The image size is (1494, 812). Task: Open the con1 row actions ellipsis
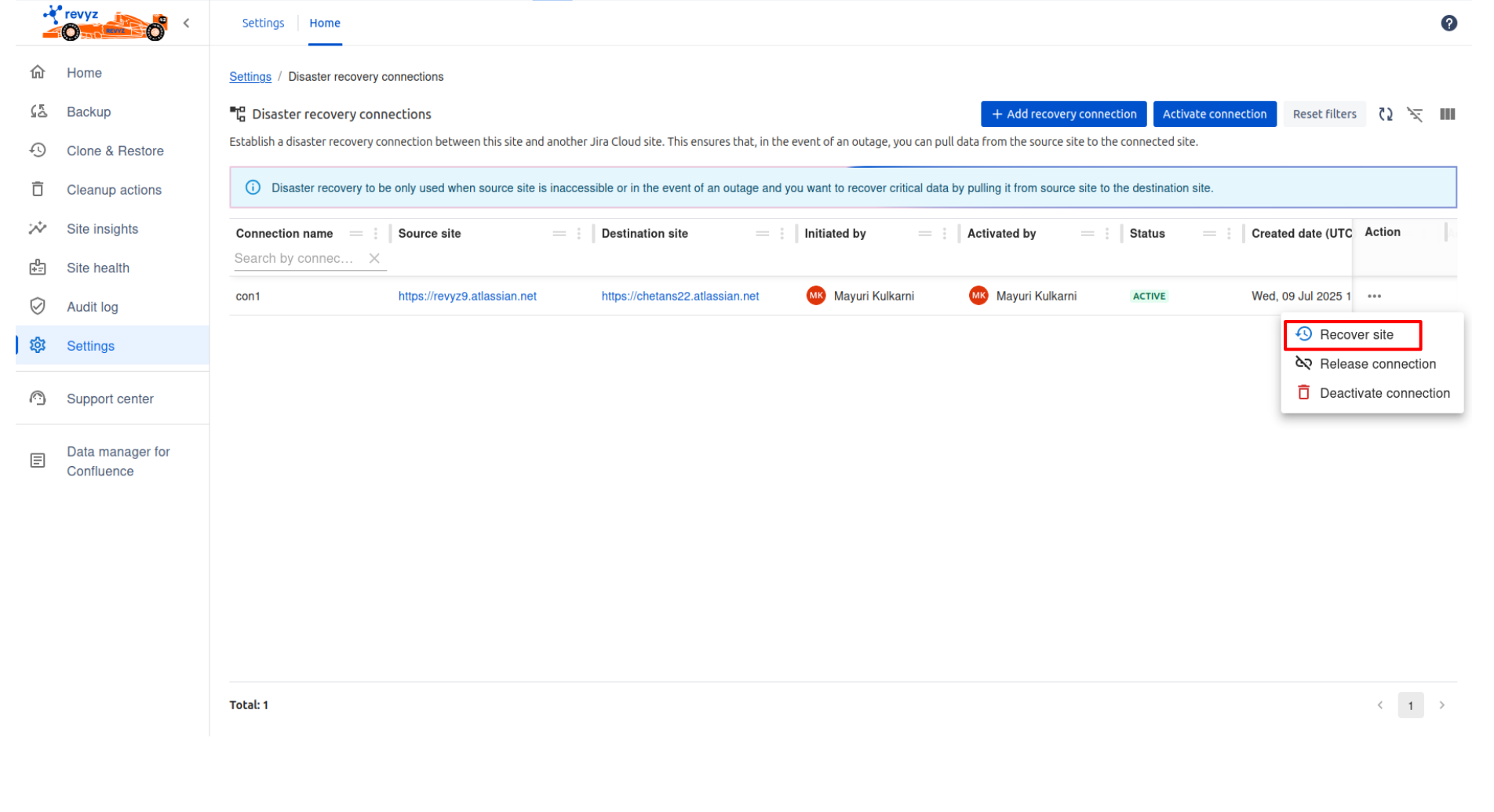pyautogui.click(x=1374, y=297)
